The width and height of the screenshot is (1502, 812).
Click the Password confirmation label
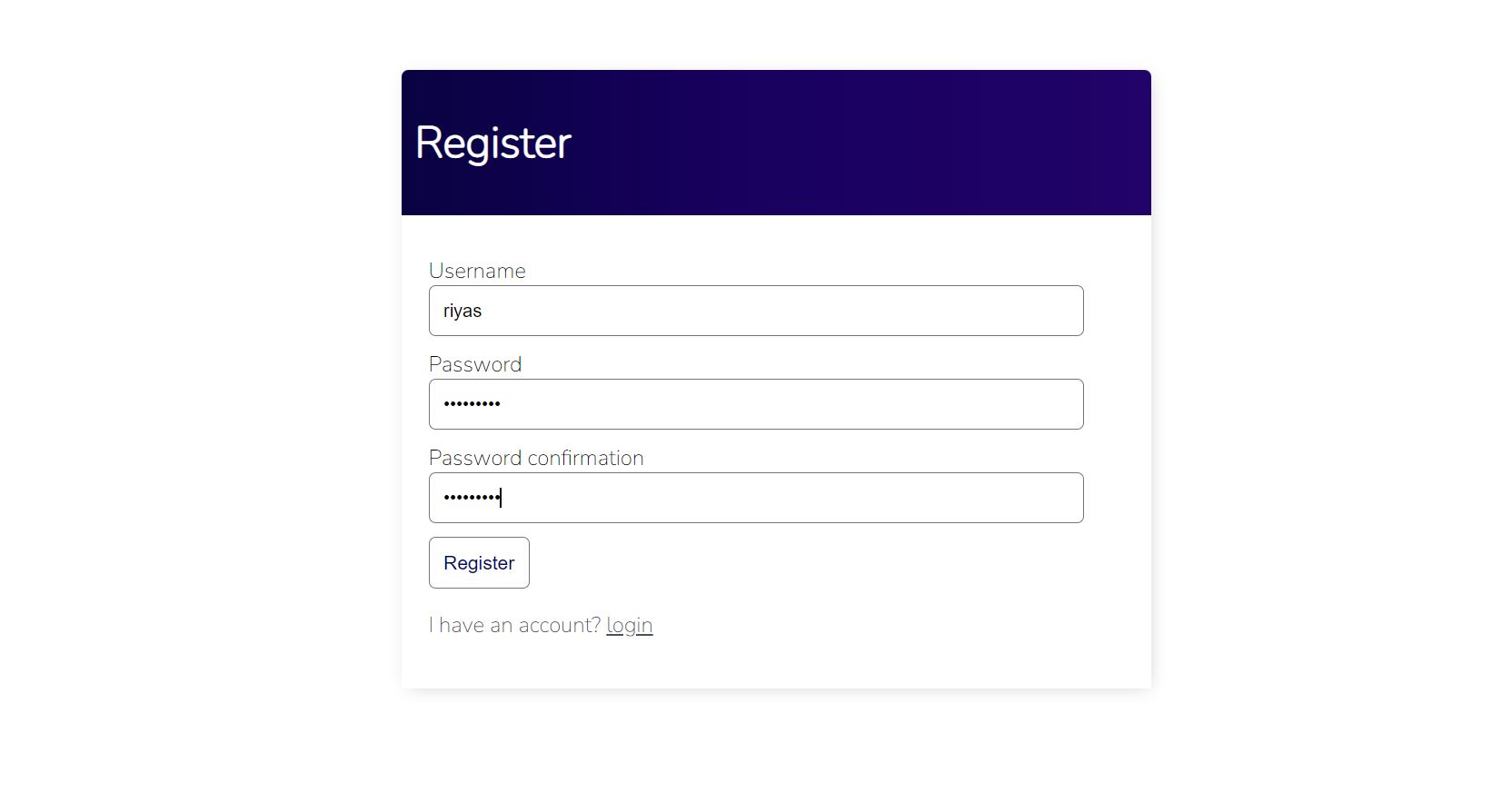[535, 457]
